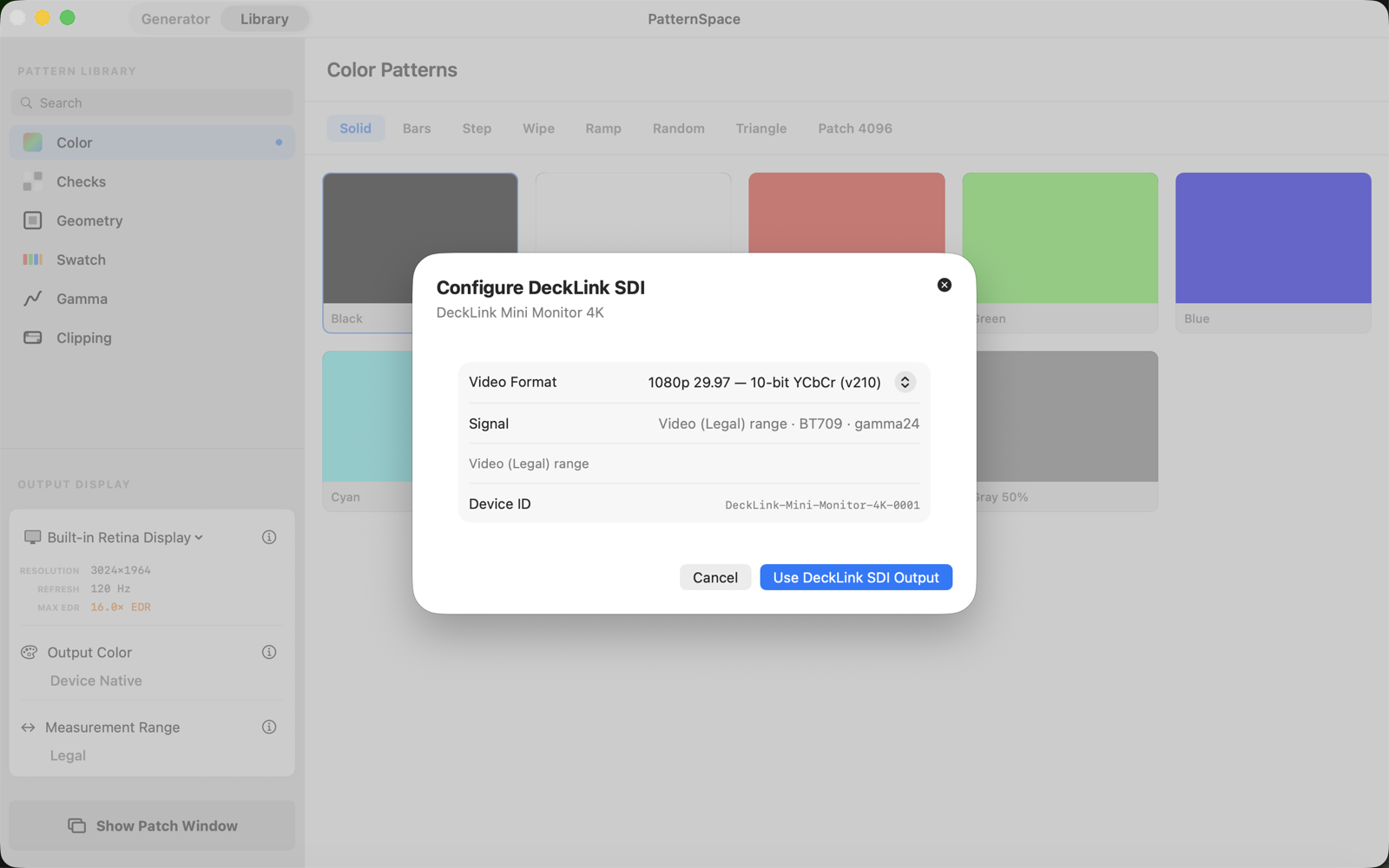Cancel the DeckLink configuration
This screenshot has width=1389, height=868.
(x=715, y=577)
